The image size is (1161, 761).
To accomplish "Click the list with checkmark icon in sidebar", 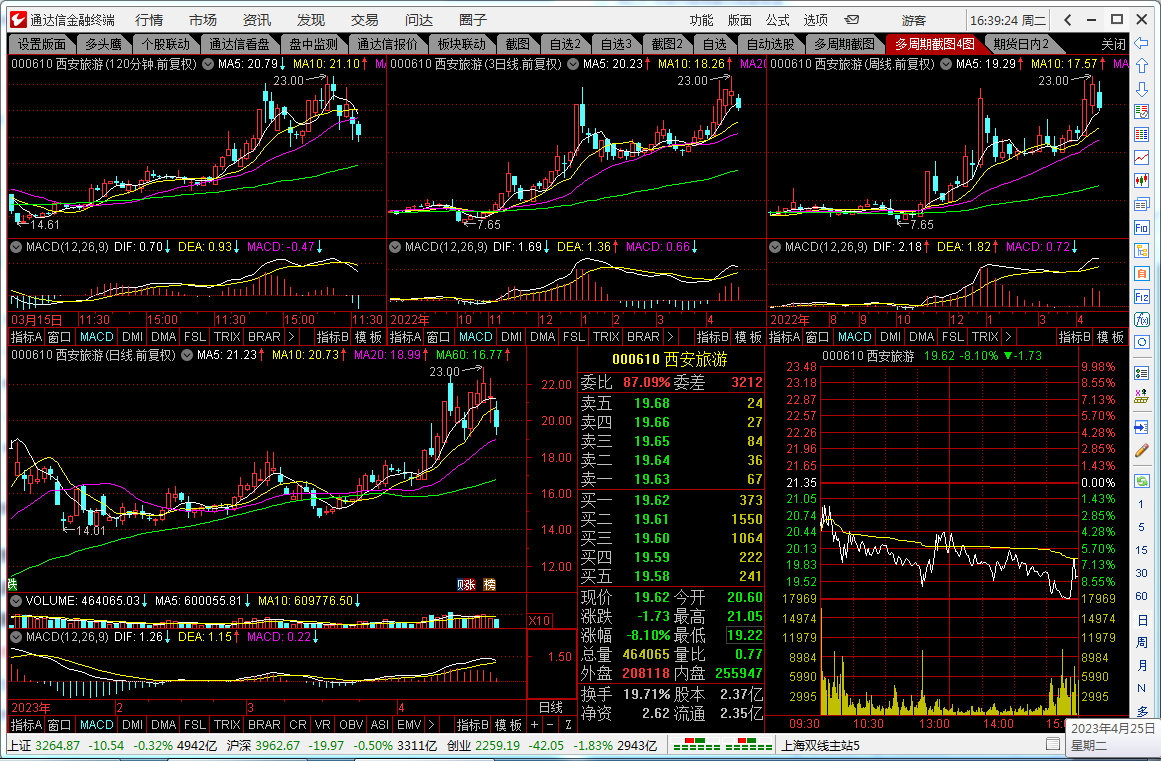I will [x=1142, y=374].
